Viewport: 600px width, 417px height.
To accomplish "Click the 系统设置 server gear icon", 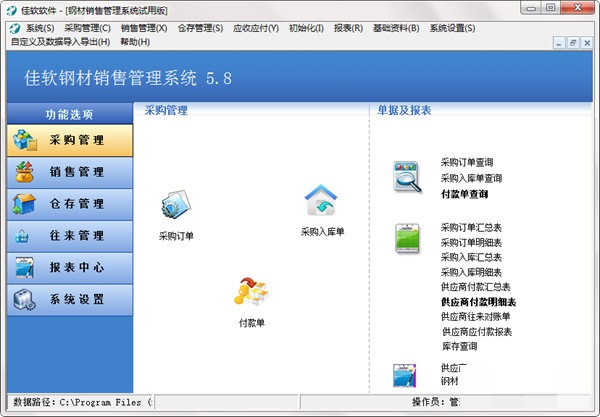I will 24,299.
